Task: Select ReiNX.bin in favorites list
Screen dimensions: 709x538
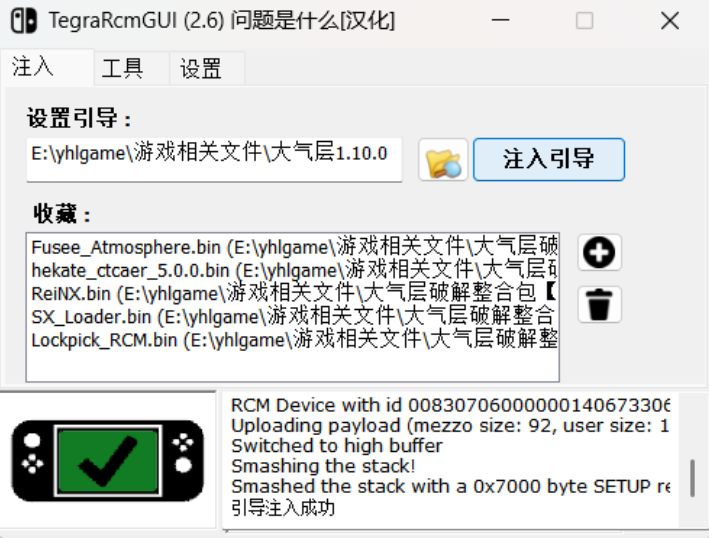Action: point(293,293)
